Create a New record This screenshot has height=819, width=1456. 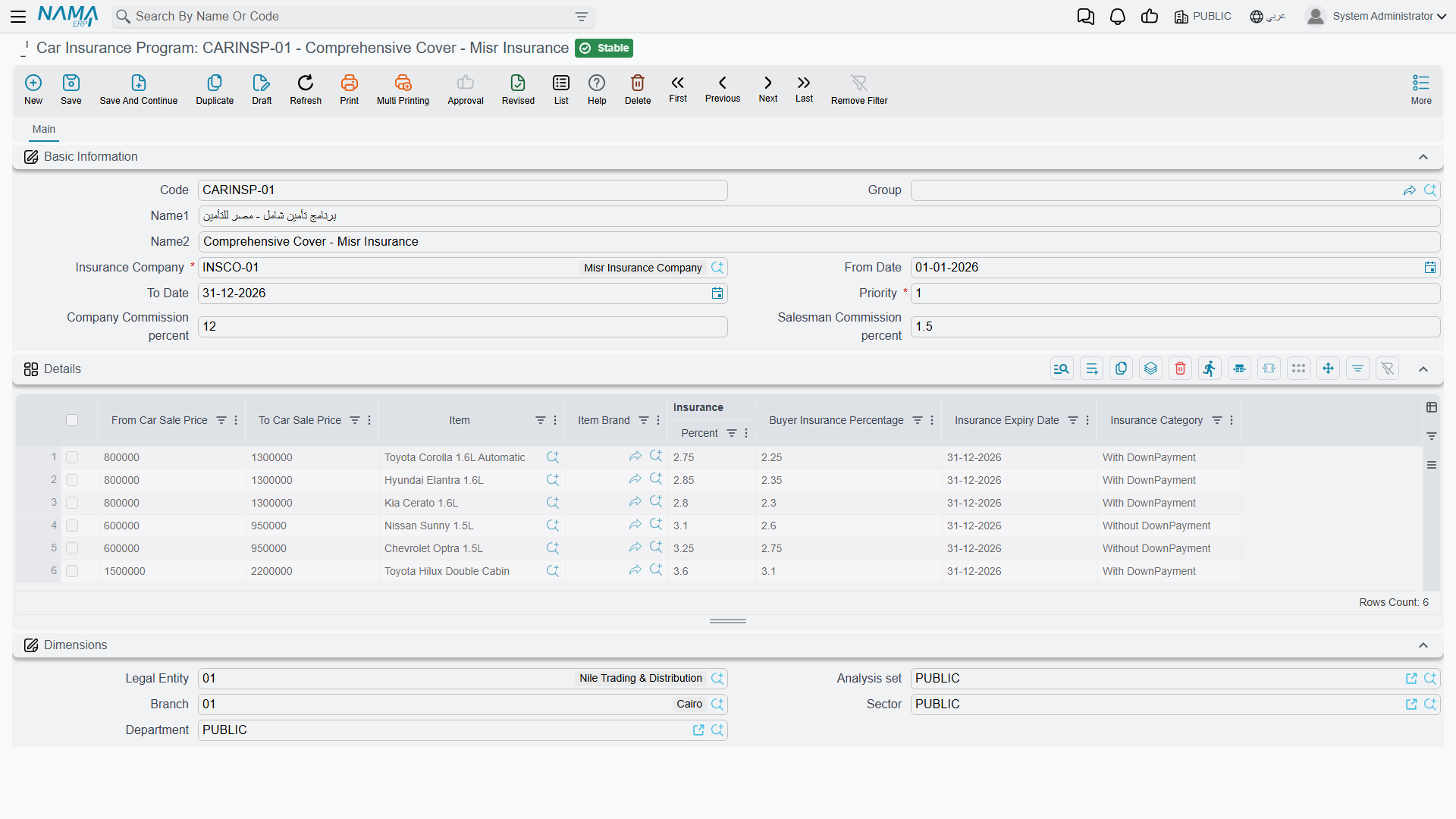[x=33, y=89]
